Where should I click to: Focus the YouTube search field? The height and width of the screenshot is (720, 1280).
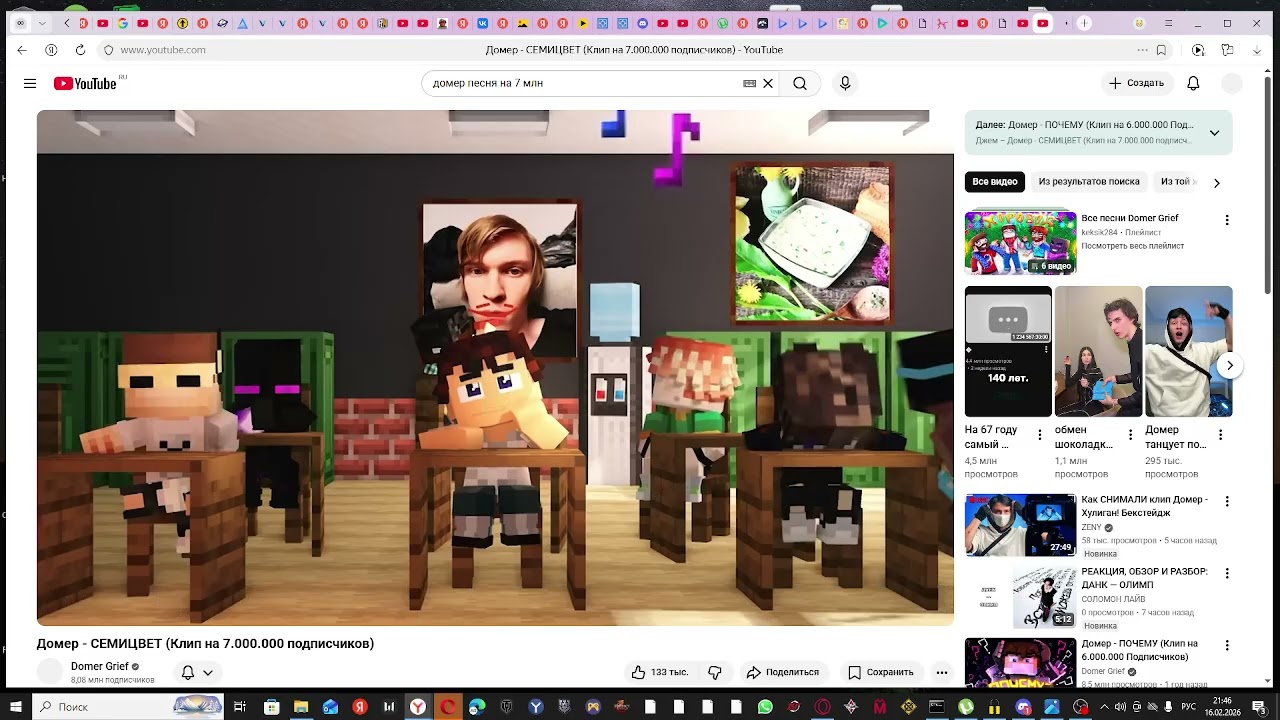point(585,83)
